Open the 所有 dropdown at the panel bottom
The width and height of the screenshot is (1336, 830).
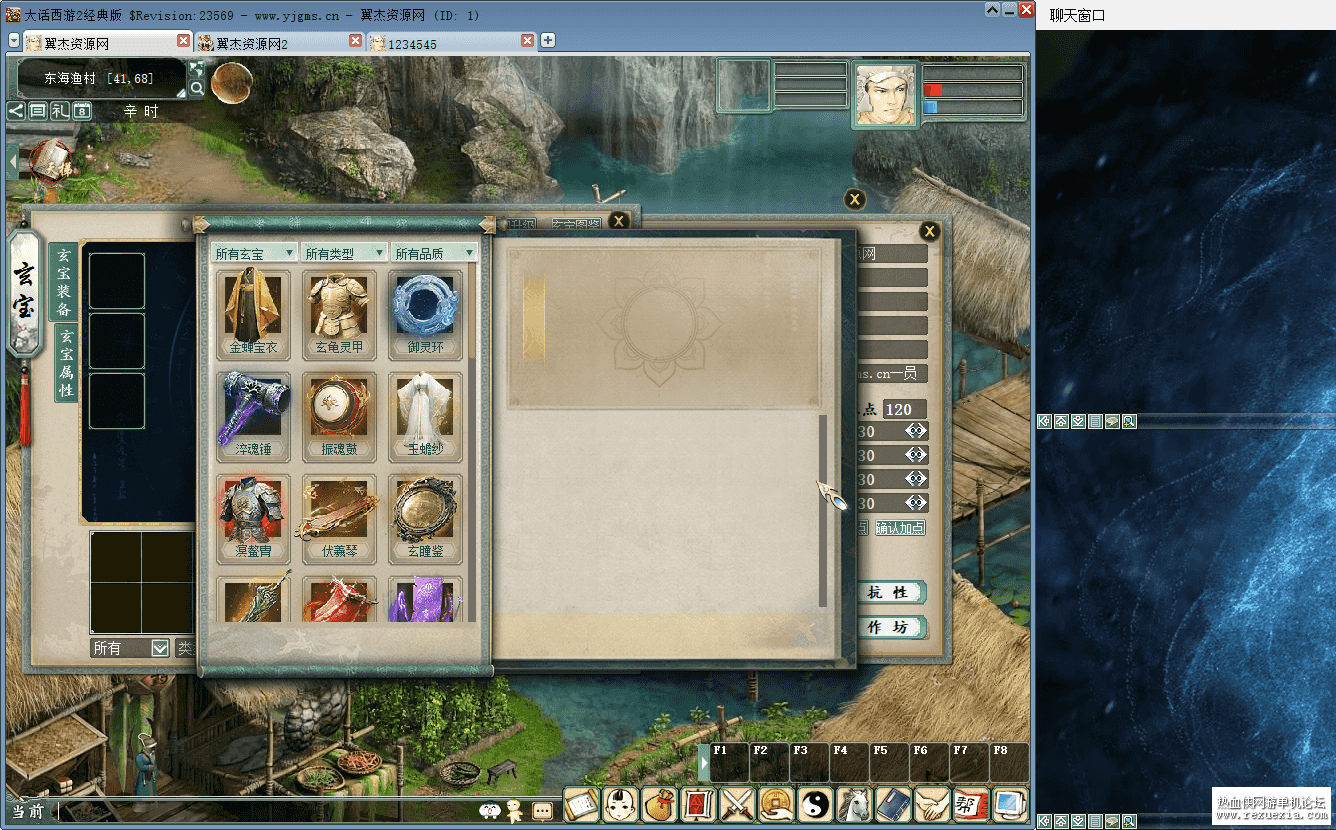pyautogui.click(x=130, y=648)
